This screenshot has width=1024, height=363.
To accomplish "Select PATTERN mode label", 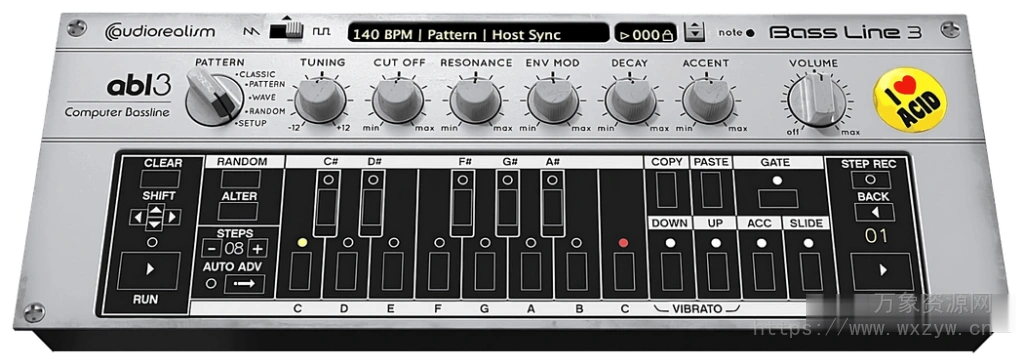I will pyautogui.click(x=266, y=84).
